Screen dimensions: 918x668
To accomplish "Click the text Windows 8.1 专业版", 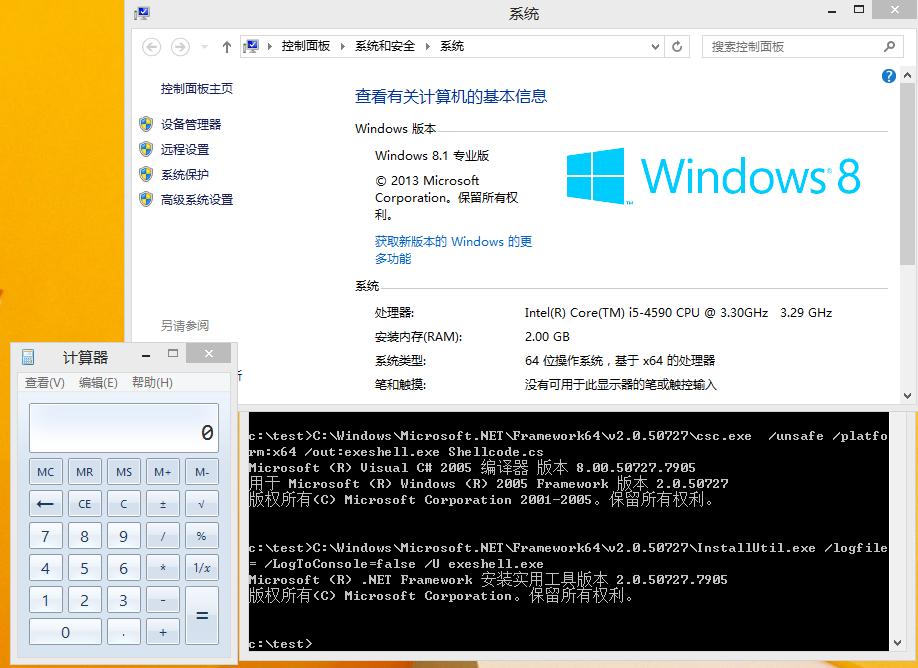I will (x=432, y=156).
